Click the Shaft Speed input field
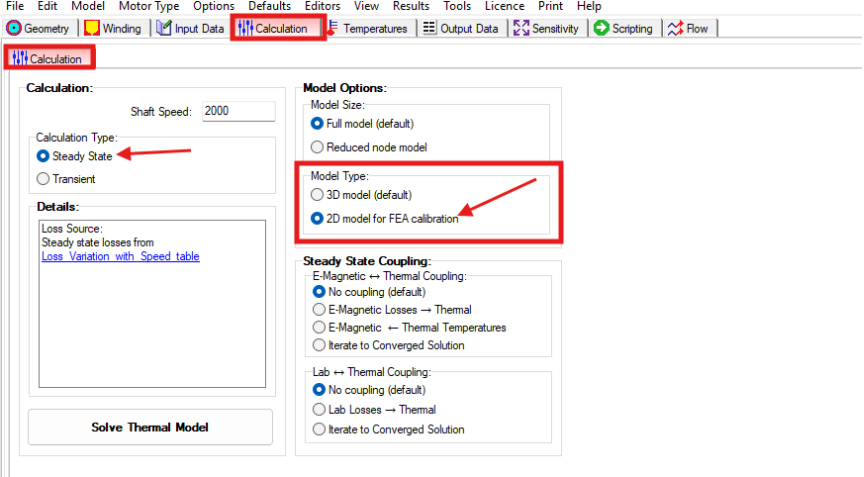The width and height of the screenshot is (864, 477). pyautogui.click(x=238, y=112)
